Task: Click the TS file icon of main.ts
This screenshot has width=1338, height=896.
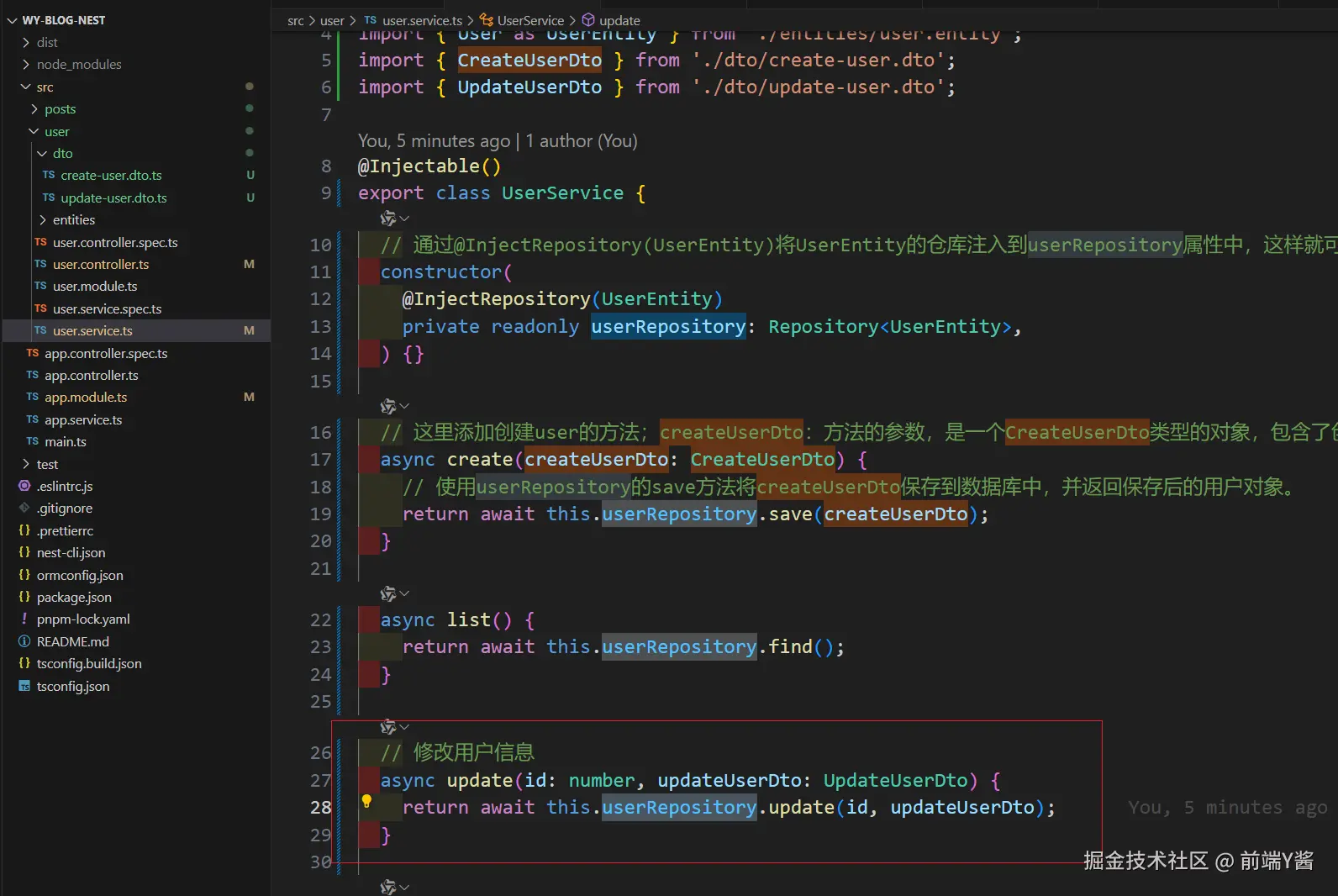Action: [x=32, y=441]
